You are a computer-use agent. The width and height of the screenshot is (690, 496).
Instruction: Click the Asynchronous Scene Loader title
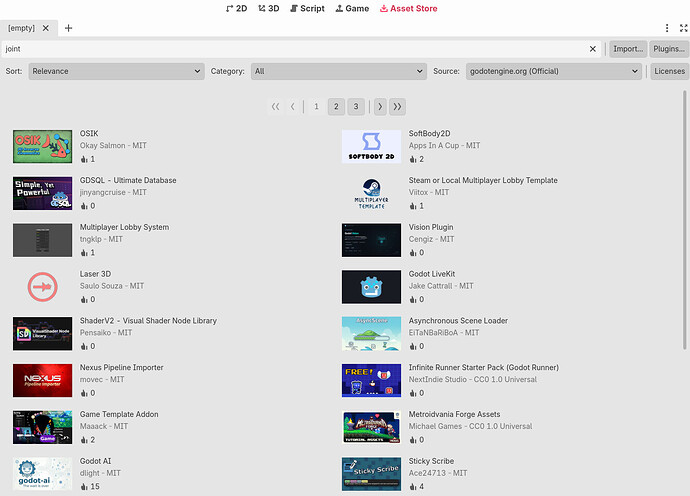click(x=458, y=321)
